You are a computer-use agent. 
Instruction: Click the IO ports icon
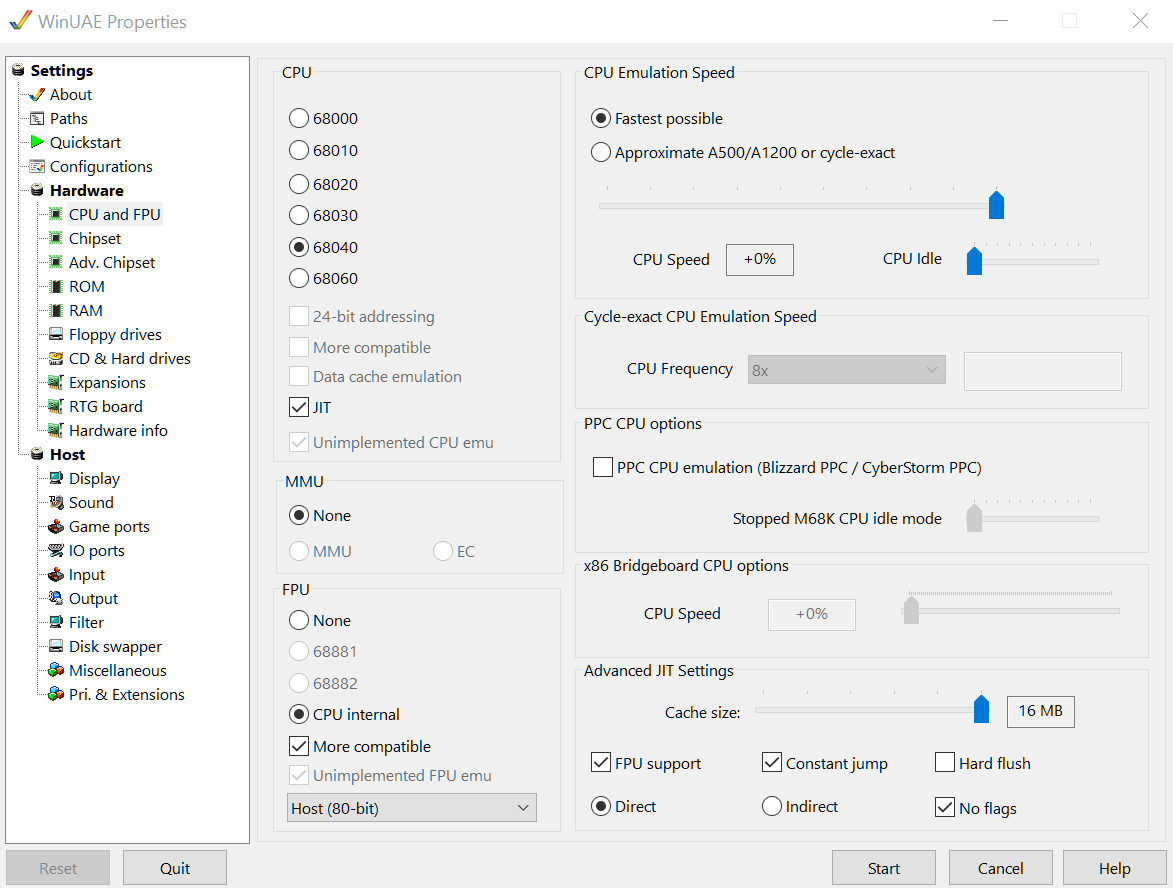[x=55, y=551]
